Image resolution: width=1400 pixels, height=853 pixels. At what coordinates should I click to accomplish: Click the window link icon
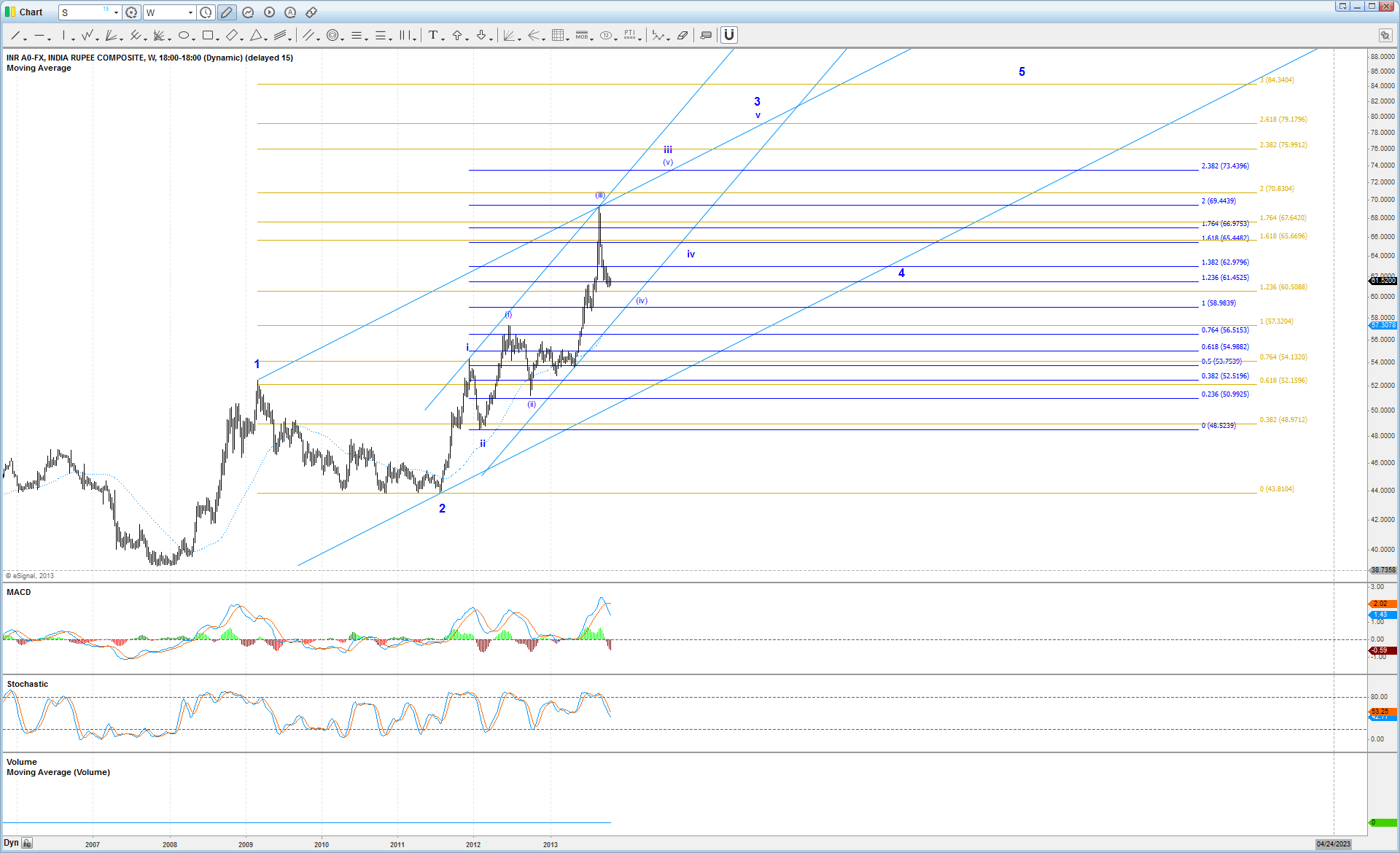311,12
